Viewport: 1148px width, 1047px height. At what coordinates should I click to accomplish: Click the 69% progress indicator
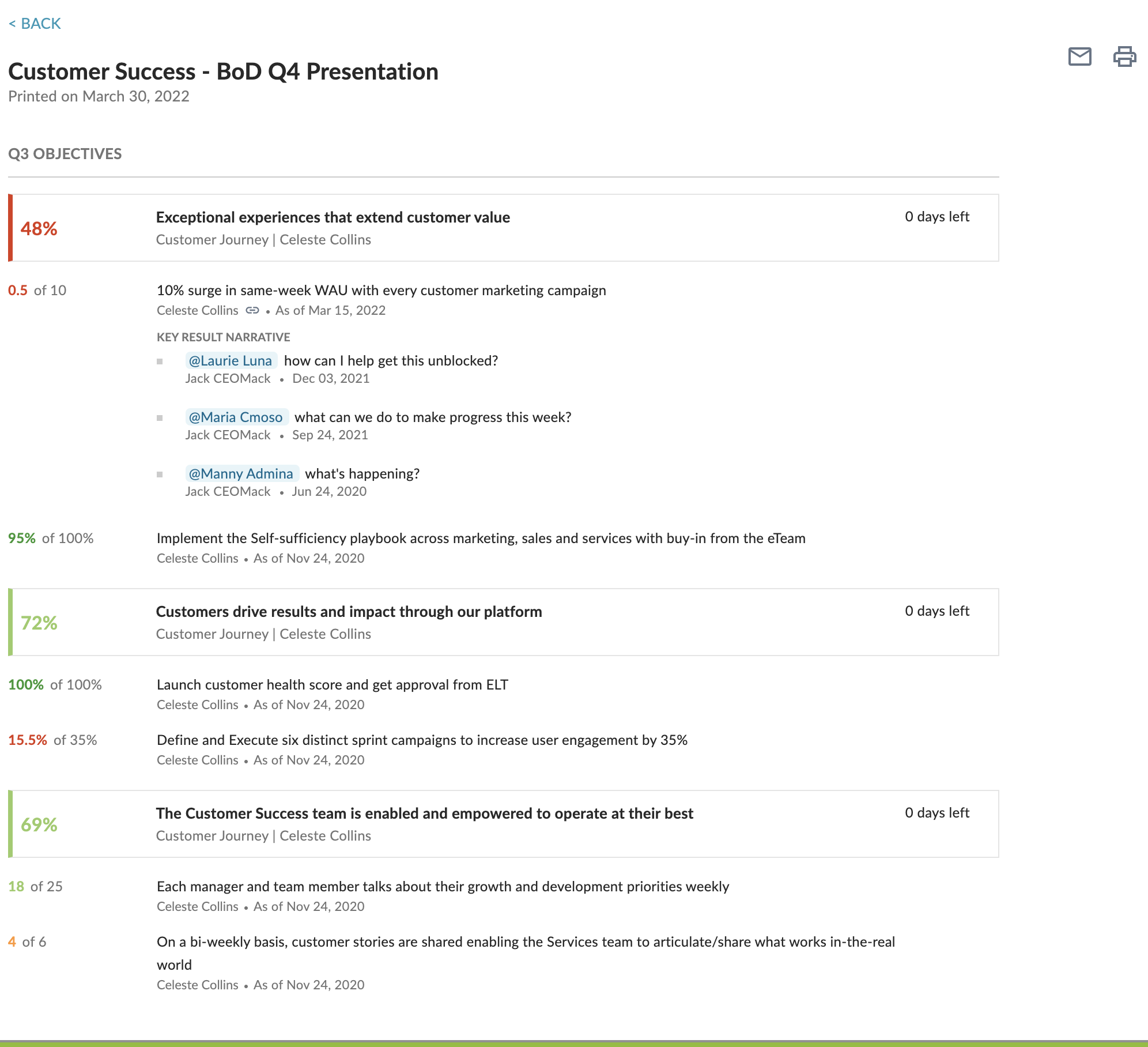click(39, 825)
